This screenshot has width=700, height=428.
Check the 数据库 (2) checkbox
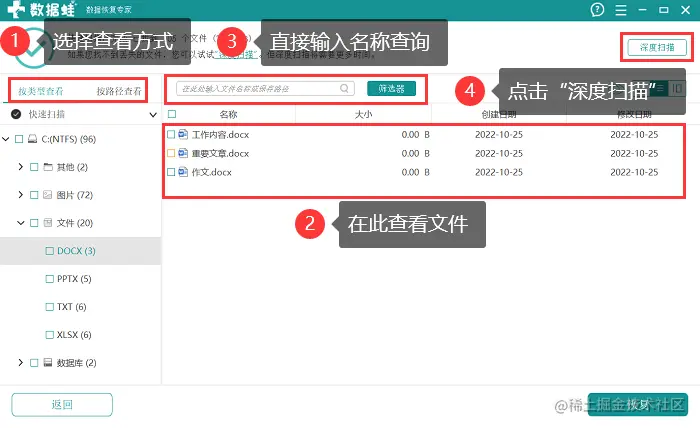pos(34,362)
